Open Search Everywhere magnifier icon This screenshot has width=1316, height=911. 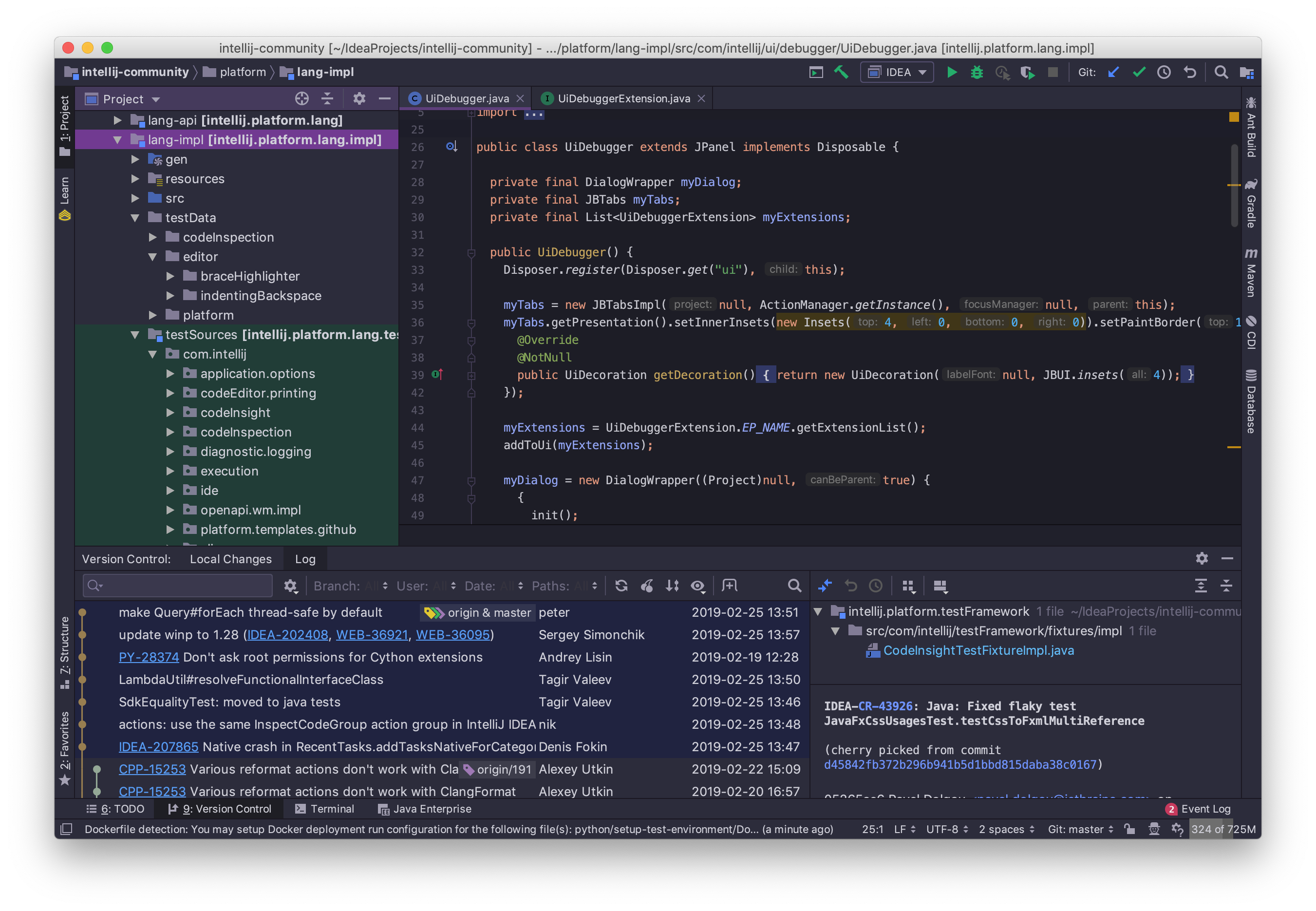1221,73
